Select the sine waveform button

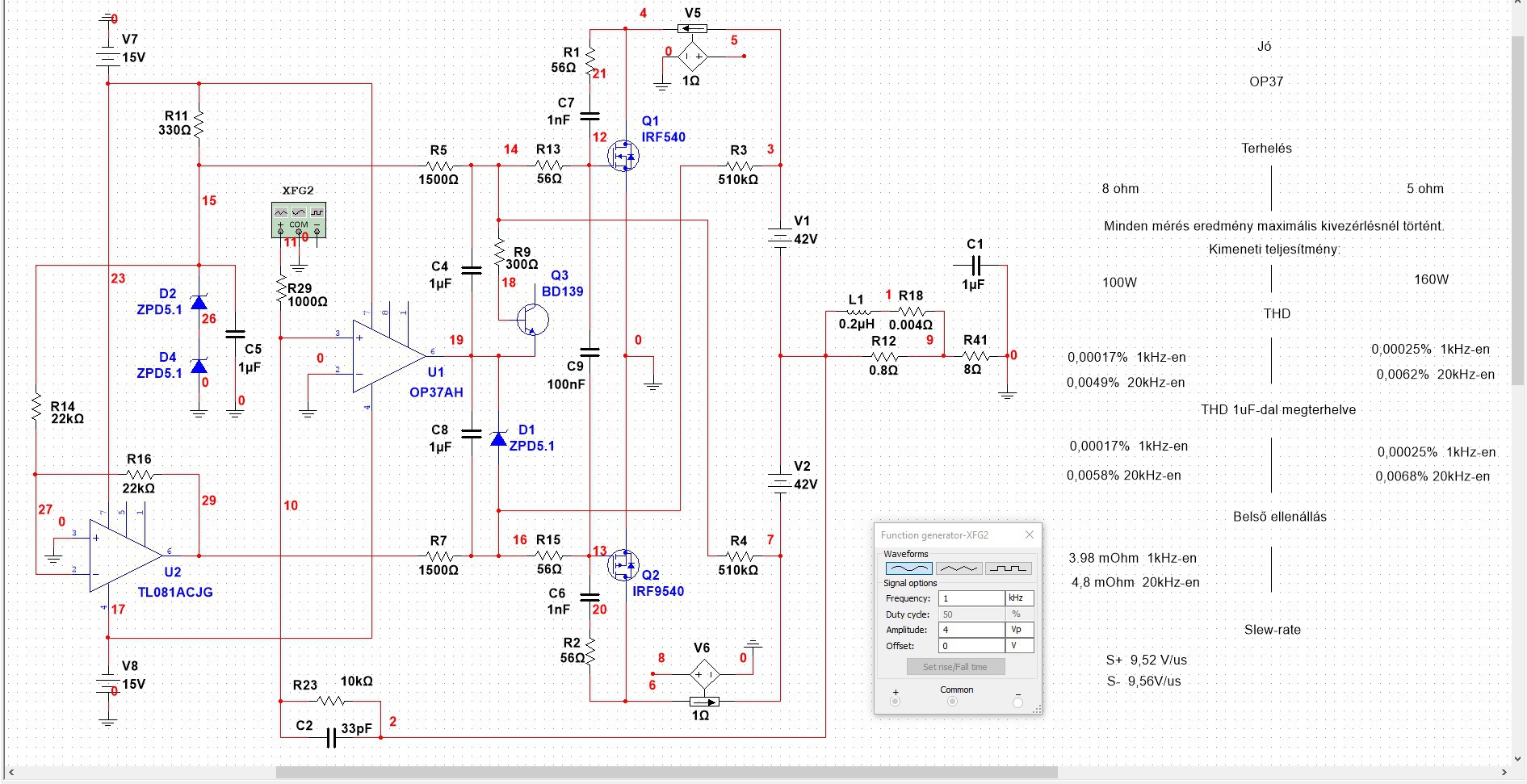(x=909, y=568)
